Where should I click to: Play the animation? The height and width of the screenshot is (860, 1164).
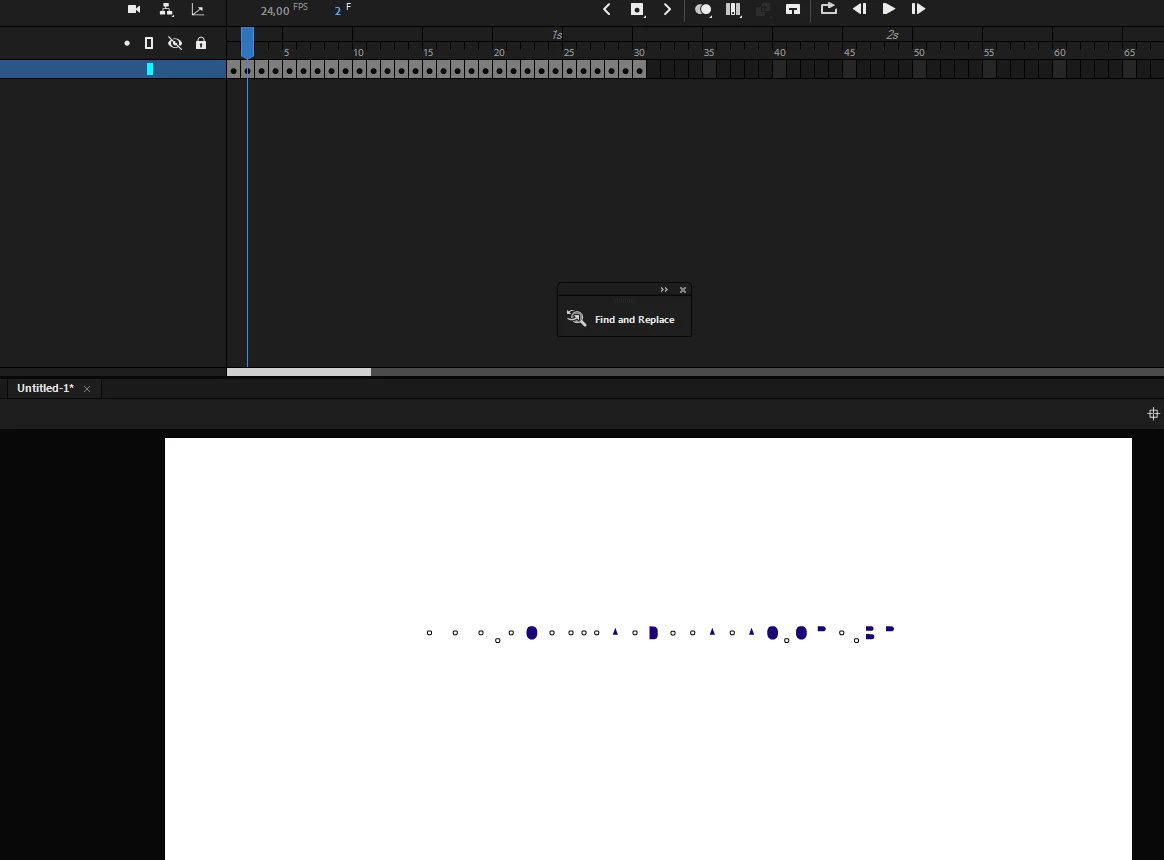[x=888, y=9]
